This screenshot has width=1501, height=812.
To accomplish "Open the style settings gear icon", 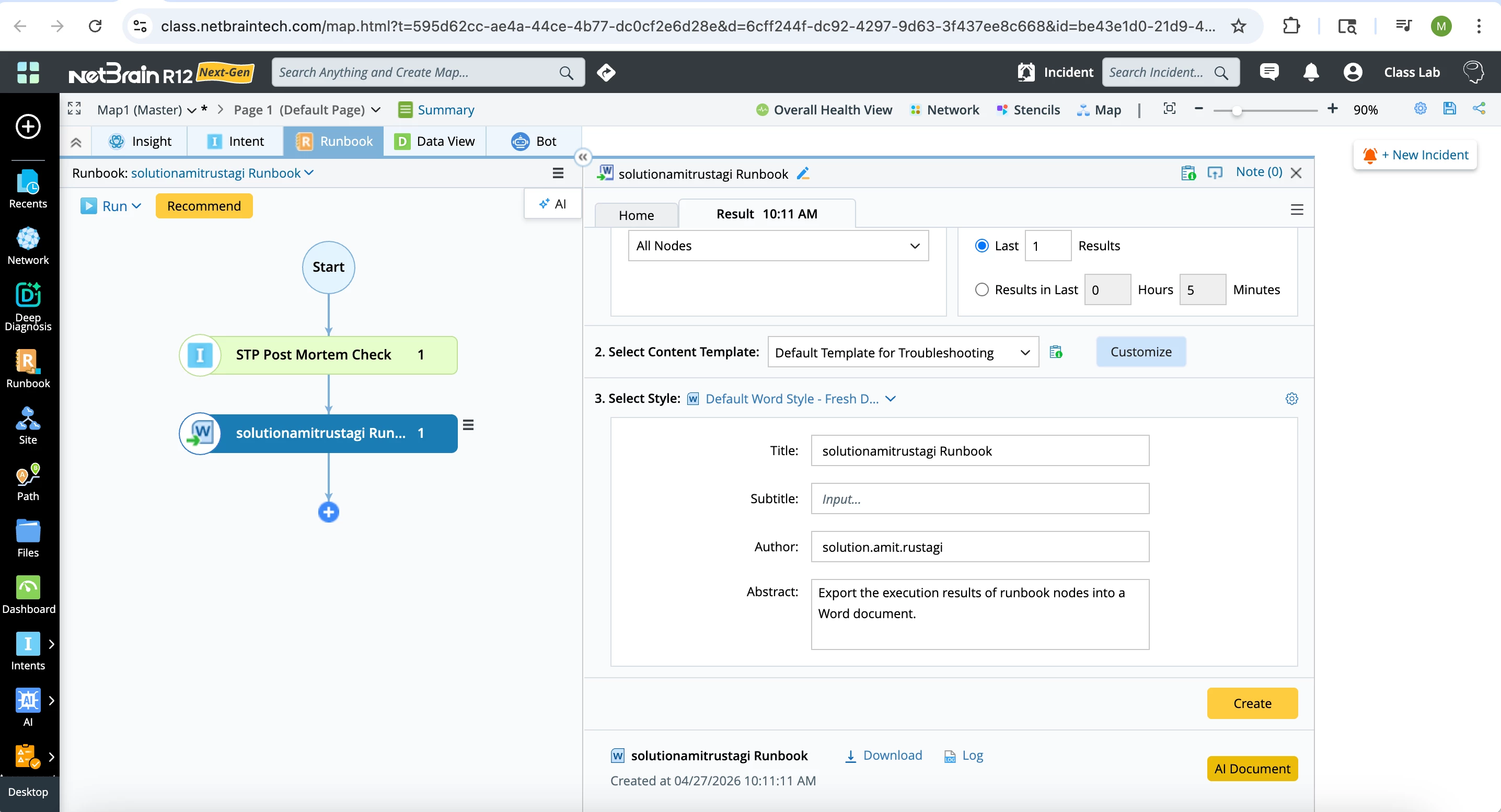I will point(1291,399).
